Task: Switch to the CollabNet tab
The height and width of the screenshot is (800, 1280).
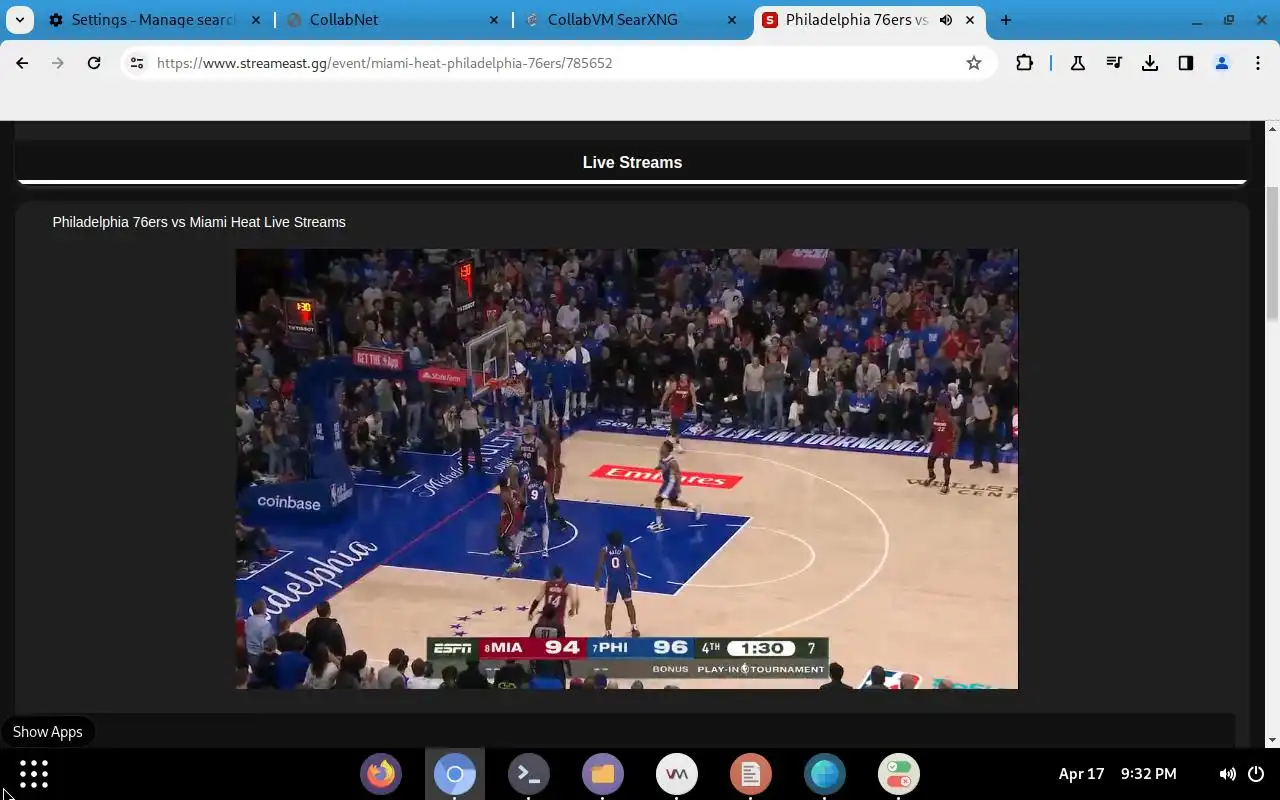Action: (393, 20)
